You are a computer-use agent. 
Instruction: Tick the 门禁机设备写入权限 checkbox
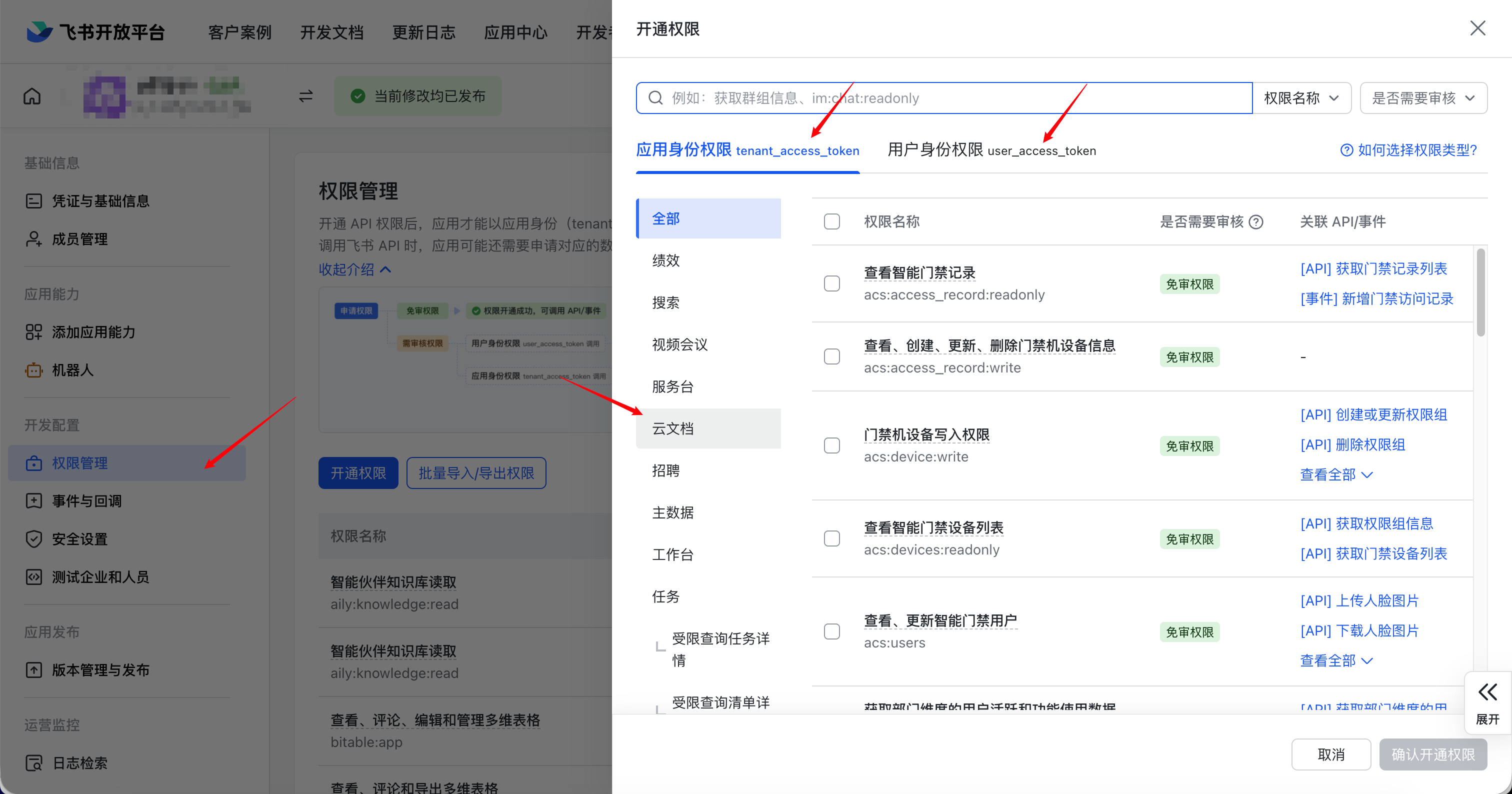coord(831,445)
